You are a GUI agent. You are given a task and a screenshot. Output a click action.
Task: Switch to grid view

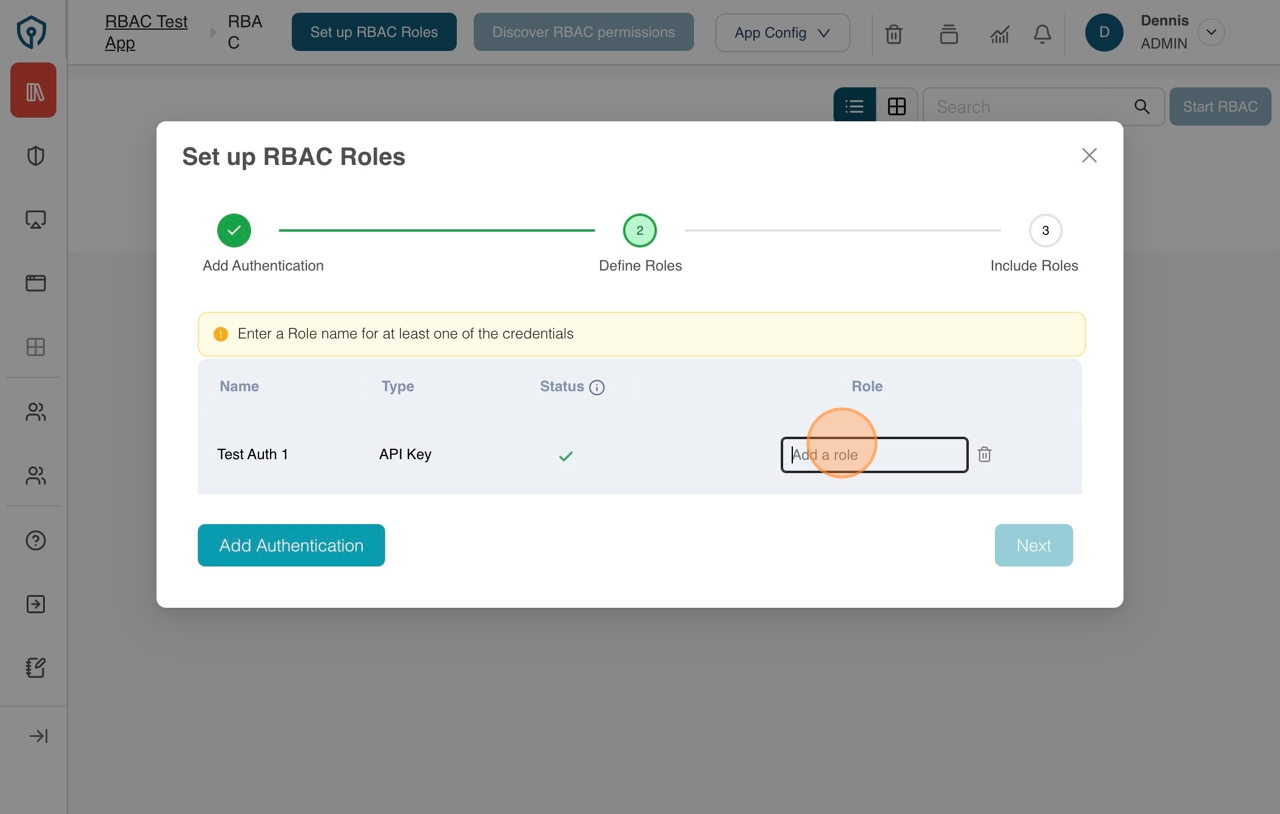[x=897, y=105]
